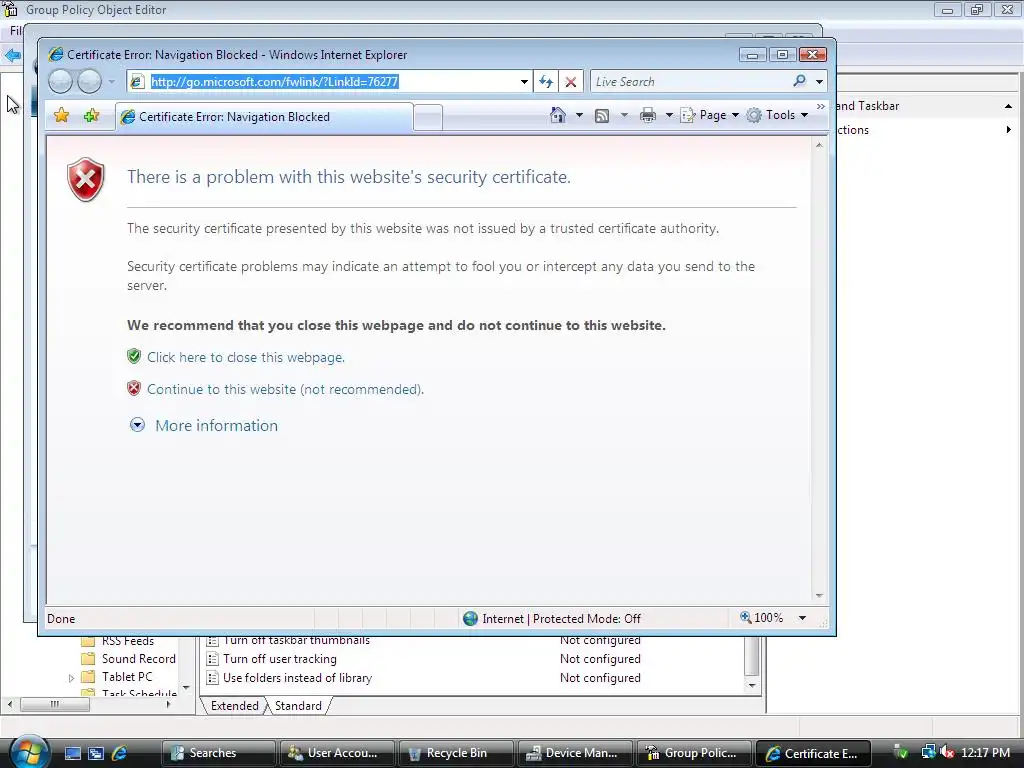
Task: Click the Group Policy Editor back arrow
Action: [12, 55]
